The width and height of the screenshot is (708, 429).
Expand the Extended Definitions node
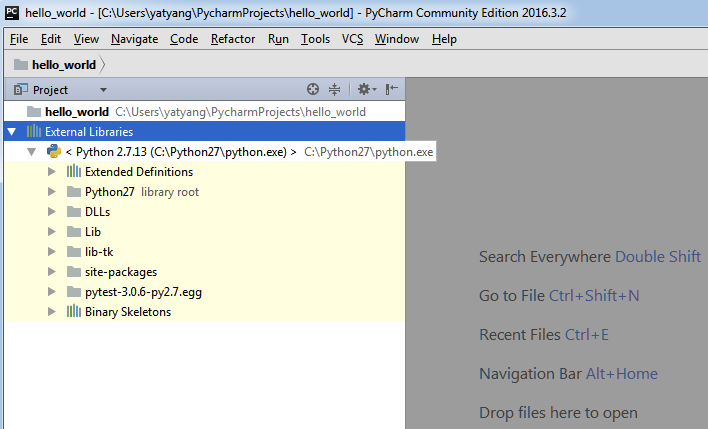click(51, 172)
